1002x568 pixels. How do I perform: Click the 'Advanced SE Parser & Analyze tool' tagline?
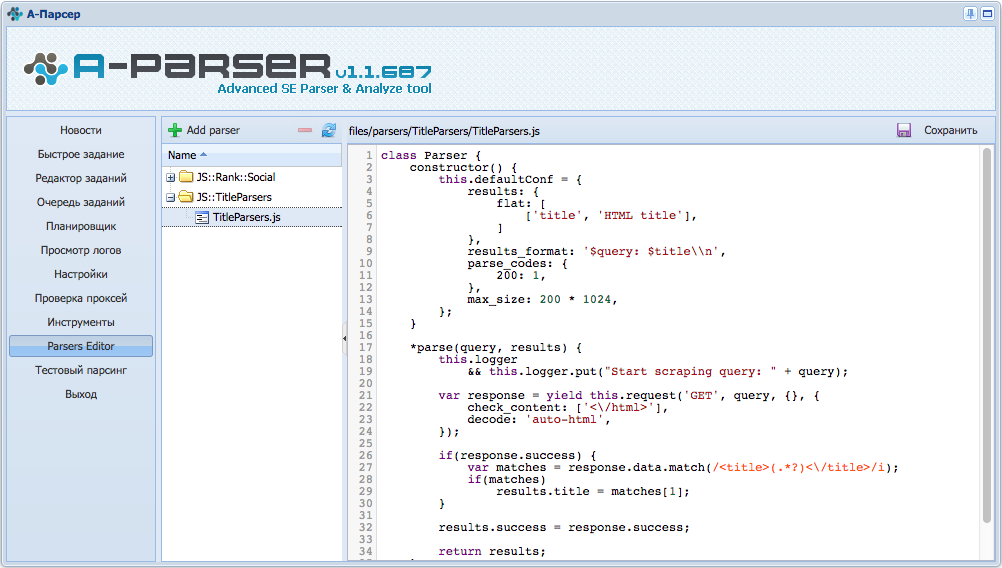pos(325,89)
